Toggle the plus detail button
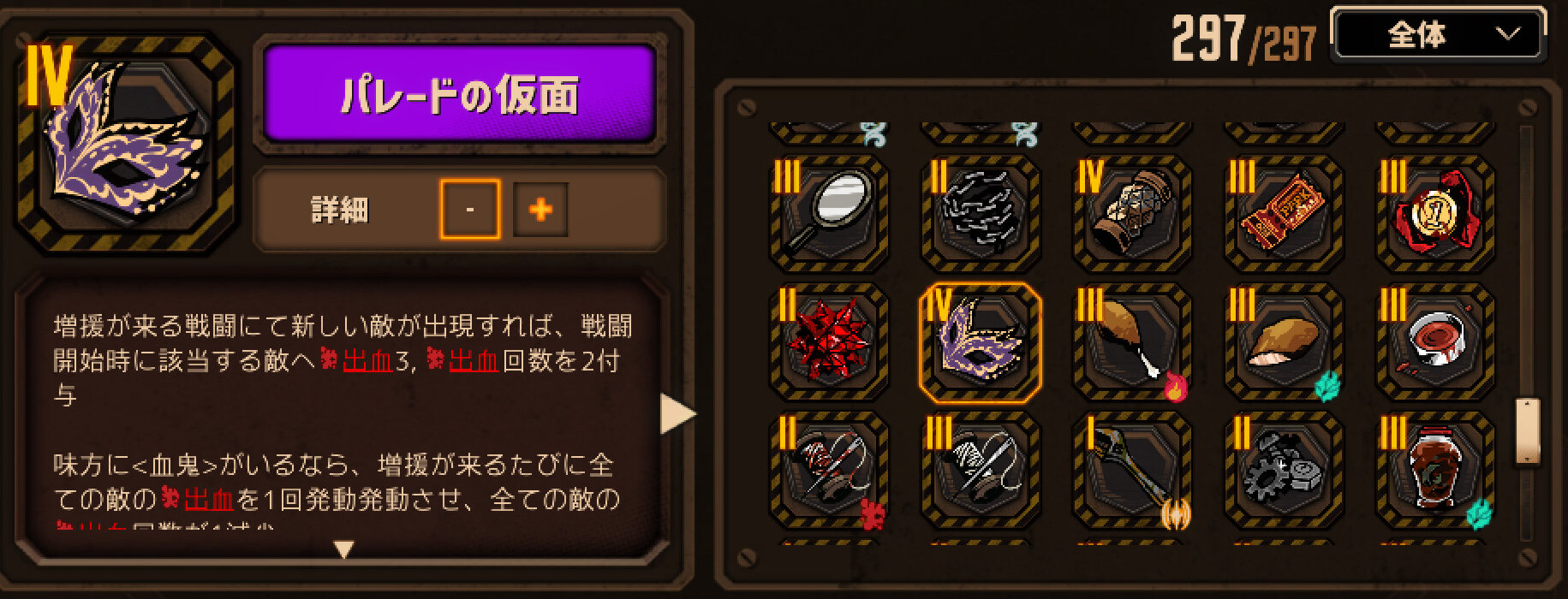The width and height of the screenshot is (1568, 599). (540, 209)
